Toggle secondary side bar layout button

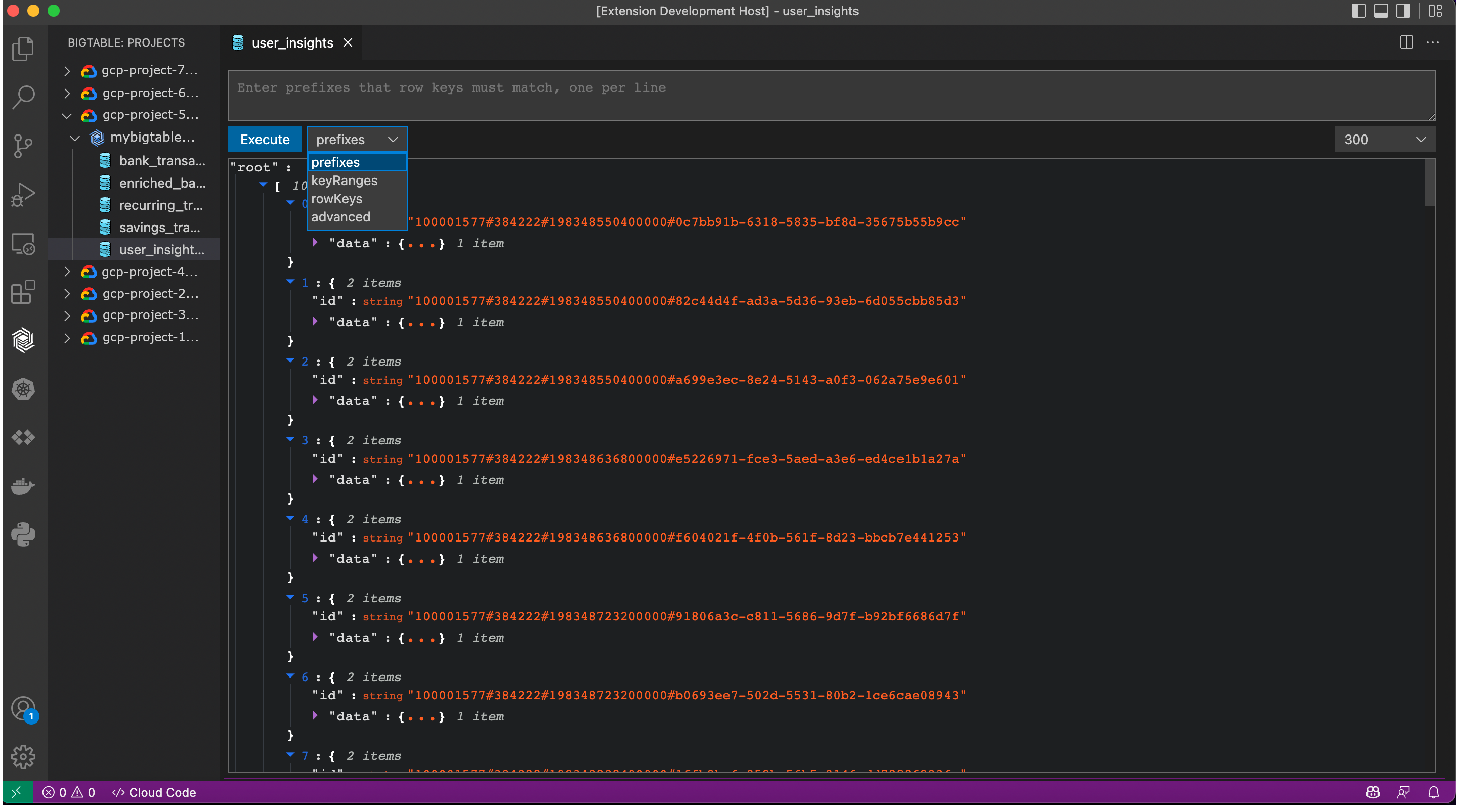click(x=1403, y=11)
